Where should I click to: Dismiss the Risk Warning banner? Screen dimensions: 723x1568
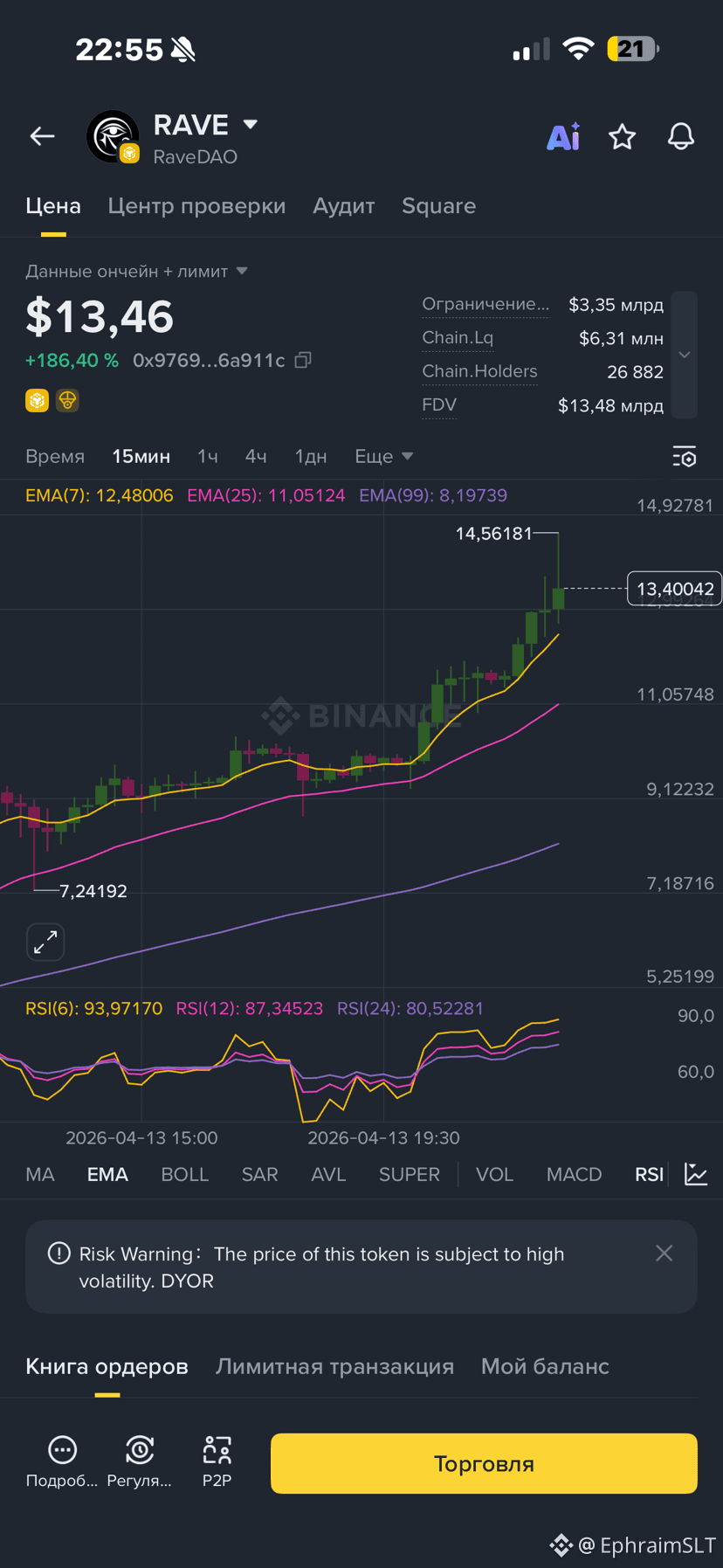pos(664,1253)
